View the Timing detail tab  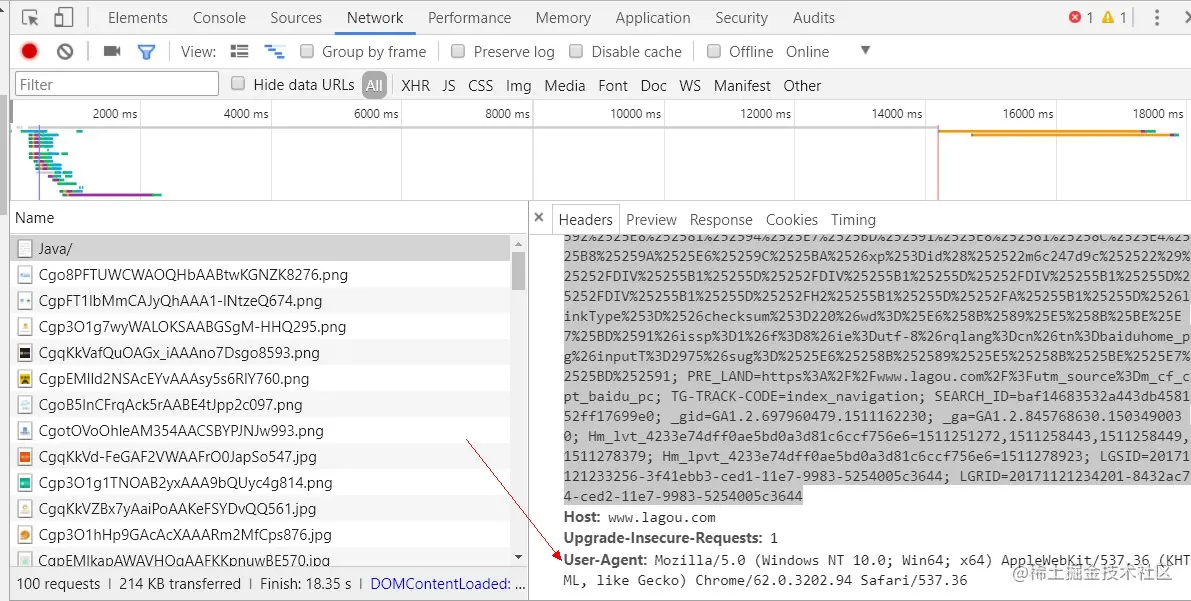tap(853, 220)
